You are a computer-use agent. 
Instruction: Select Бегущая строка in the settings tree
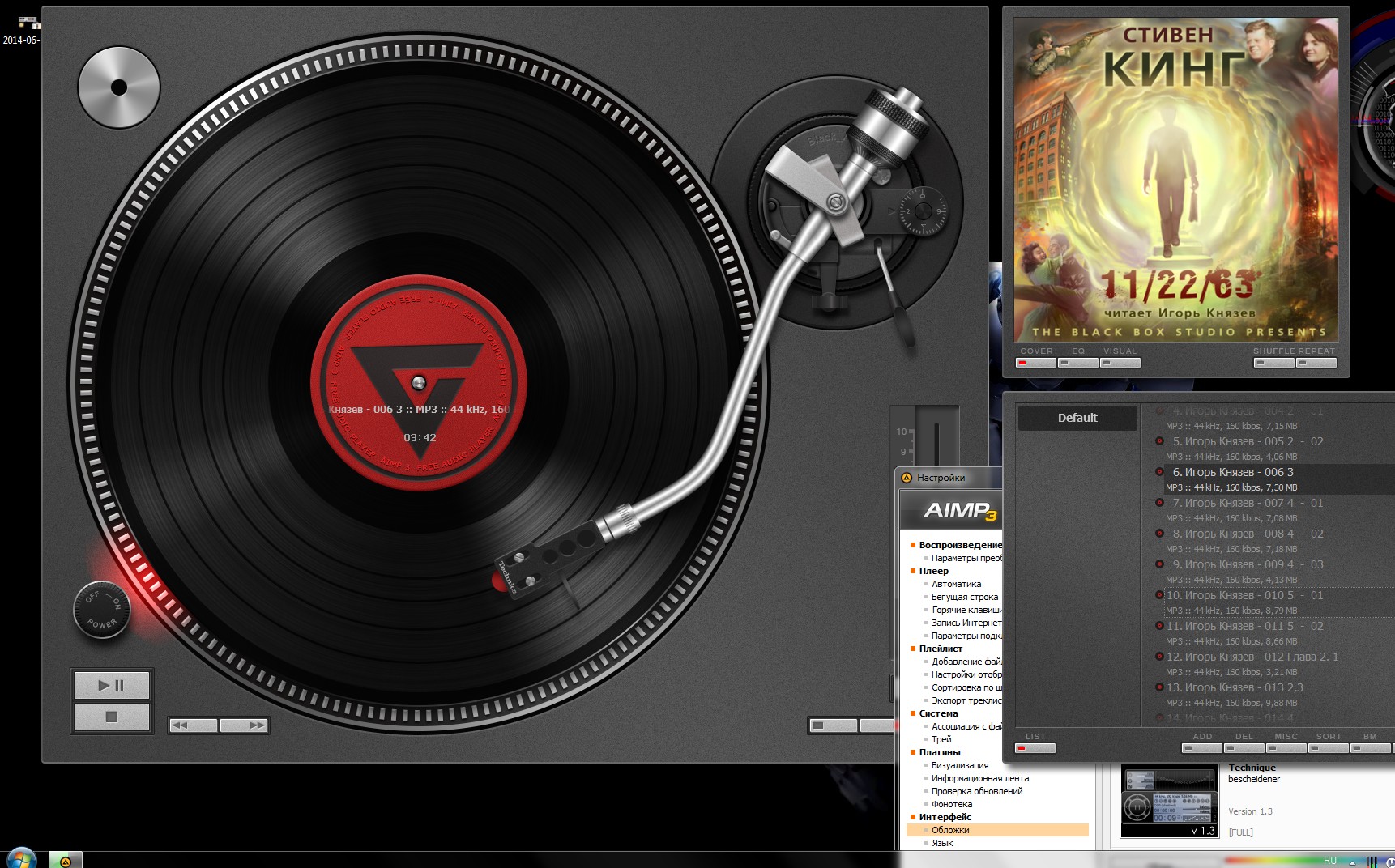pos(965,597)
